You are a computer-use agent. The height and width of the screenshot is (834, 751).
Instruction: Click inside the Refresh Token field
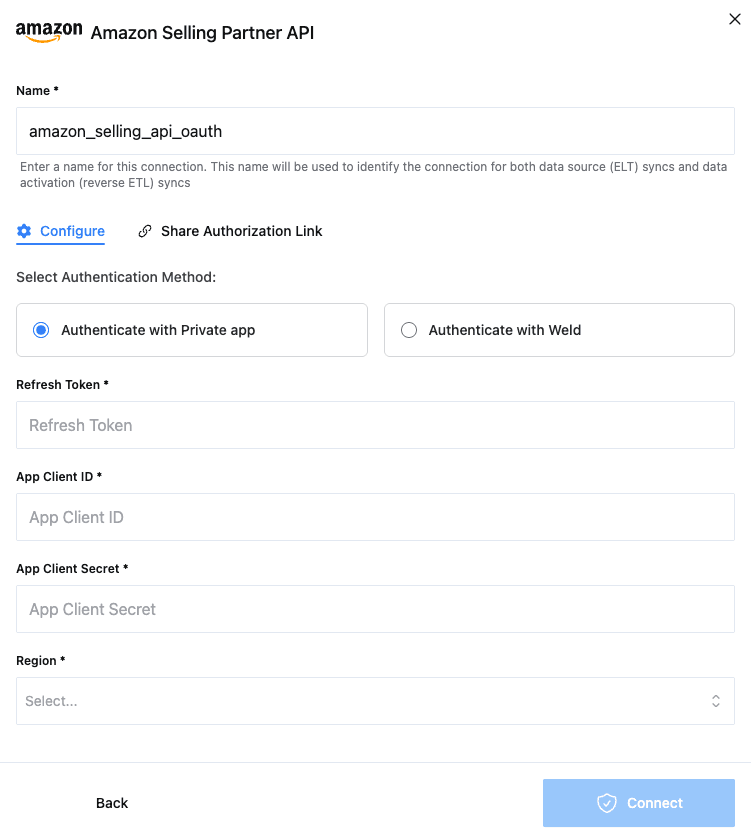click(x=375, y=425)
